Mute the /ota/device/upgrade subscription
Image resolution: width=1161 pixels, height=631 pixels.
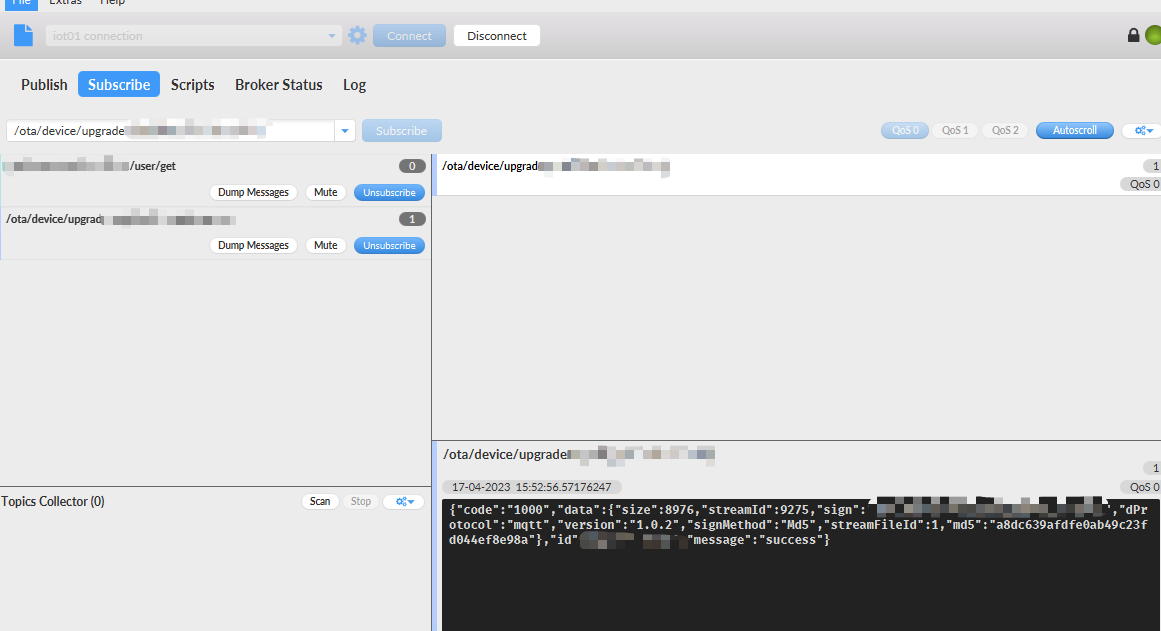click(325, 245)
